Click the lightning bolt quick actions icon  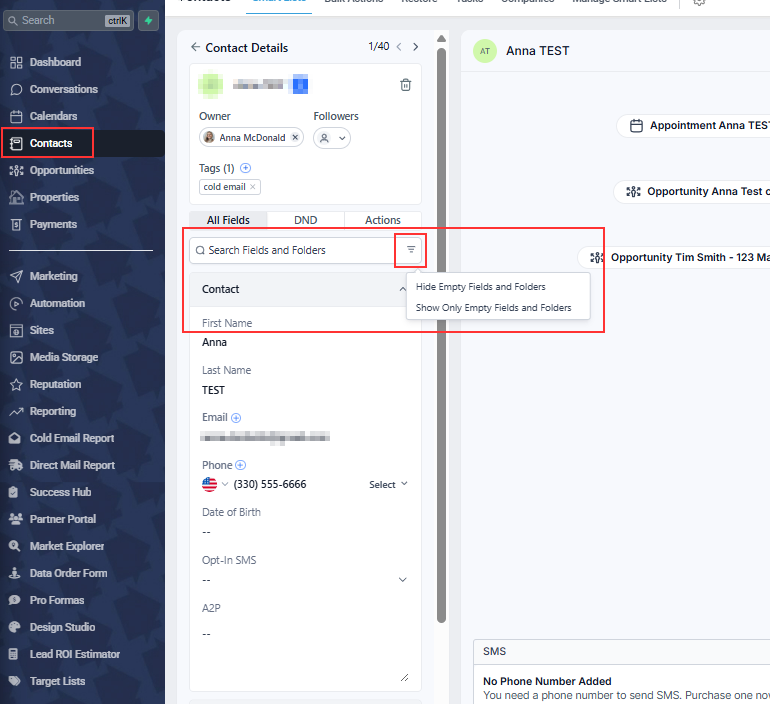149,20
